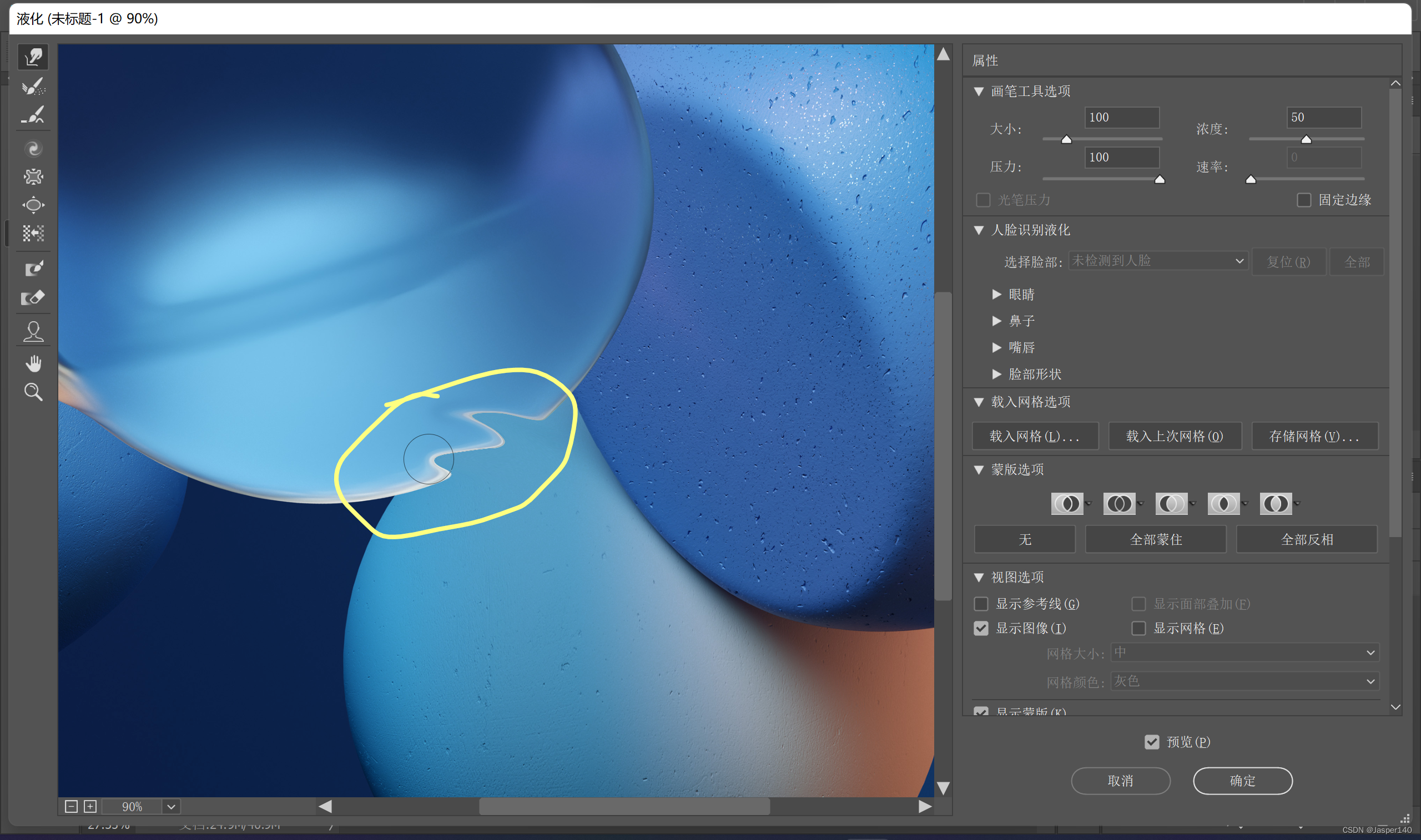Select the Push Left tool
Image resolution: width=1421 pixels, height=840 pixels.
click(x=33, y=233)
